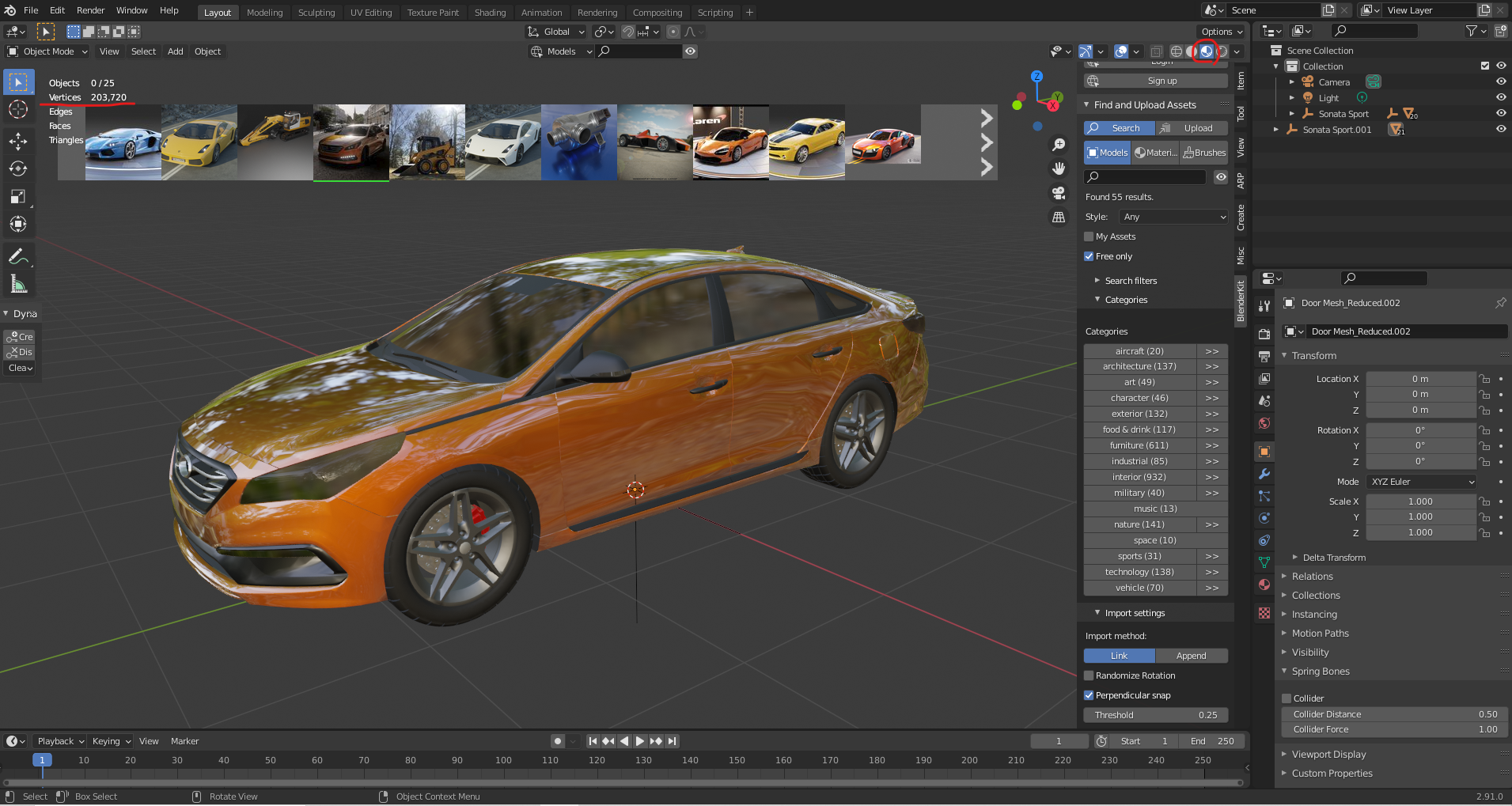Open XYZ Euler rotation mode dropdown
The height and width of the screenshot is (806, 1512).
[1422, 482]
